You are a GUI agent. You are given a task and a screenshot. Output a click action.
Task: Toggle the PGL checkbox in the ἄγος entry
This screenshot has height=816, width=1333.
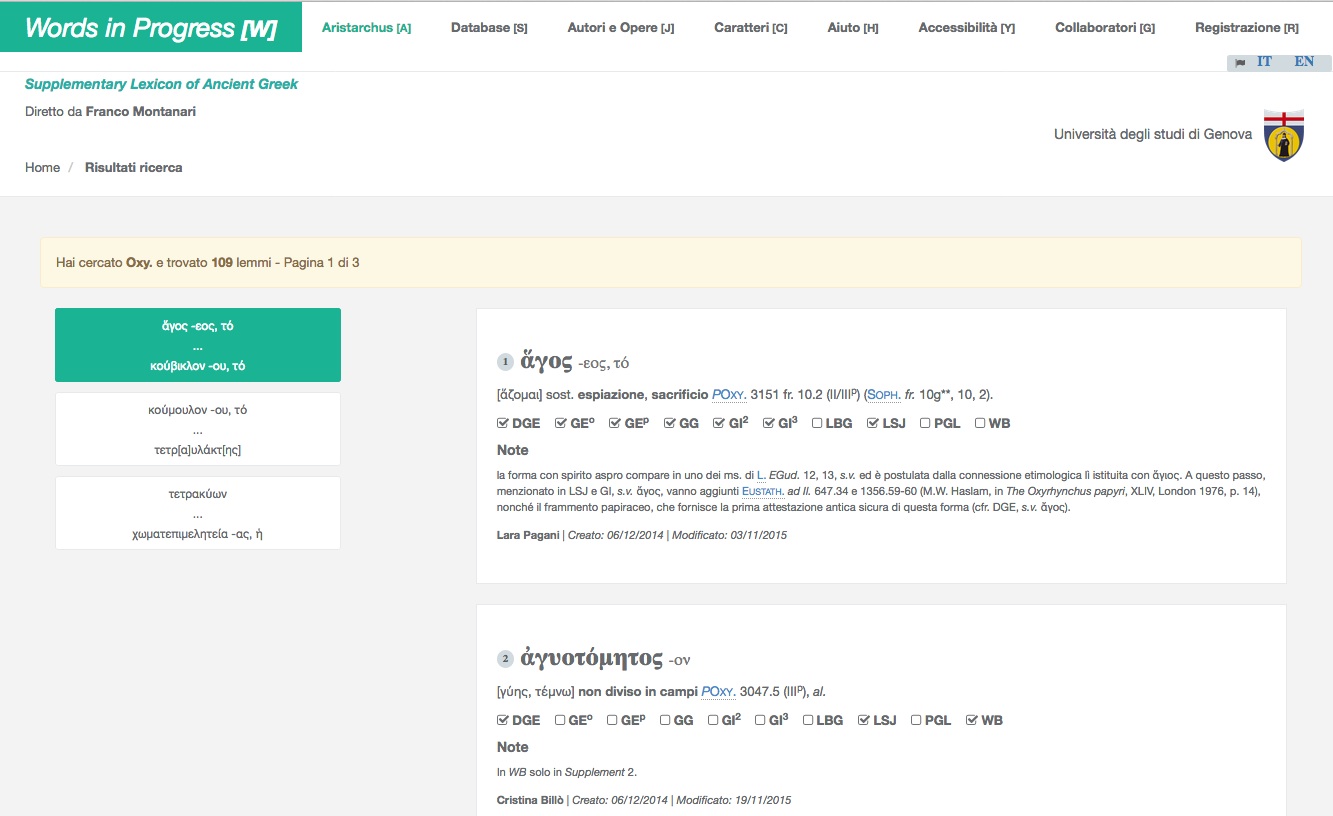point(925,423)
